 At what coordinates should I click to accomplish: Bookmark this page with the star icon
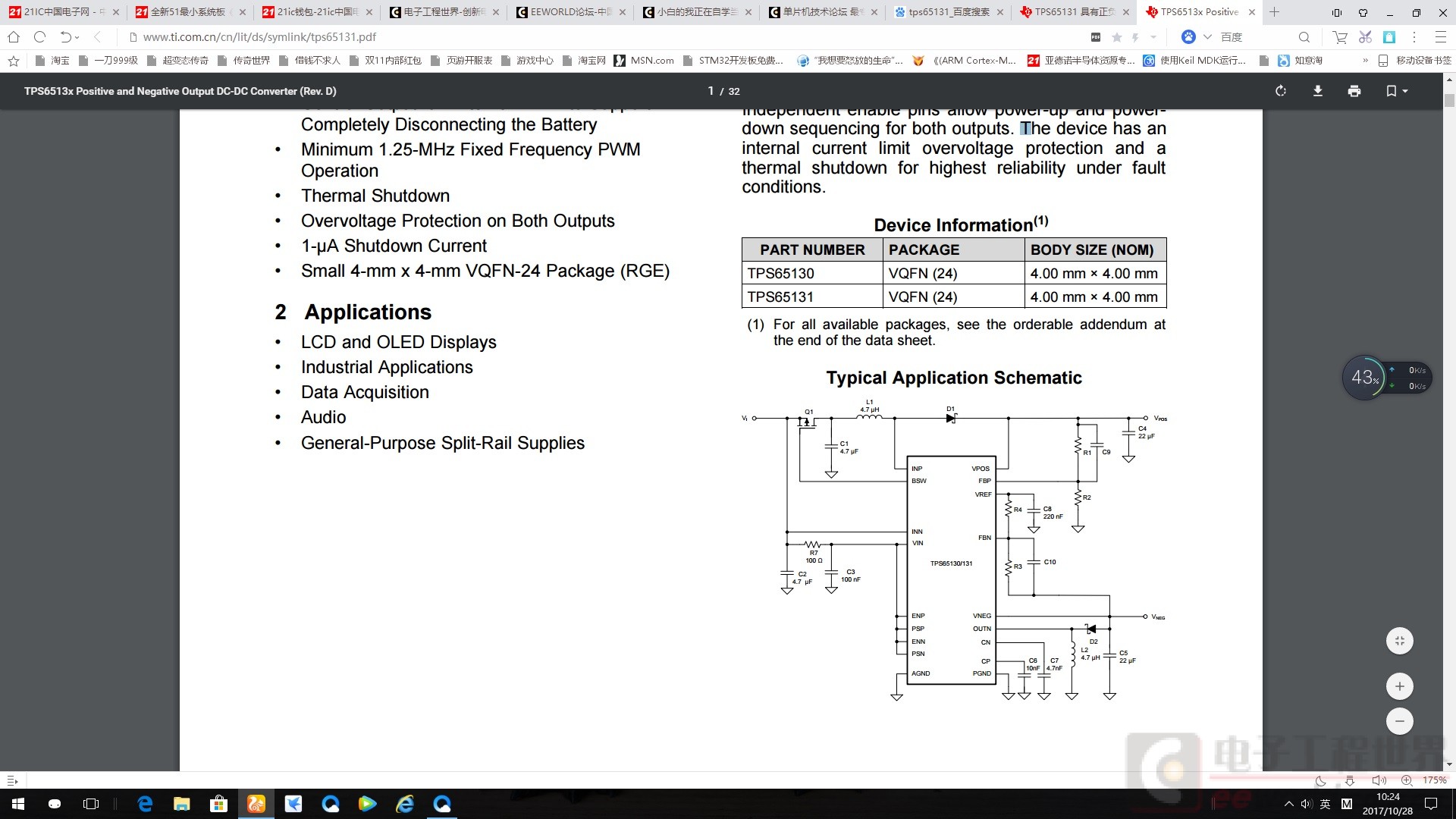[x=1117, y=37]
